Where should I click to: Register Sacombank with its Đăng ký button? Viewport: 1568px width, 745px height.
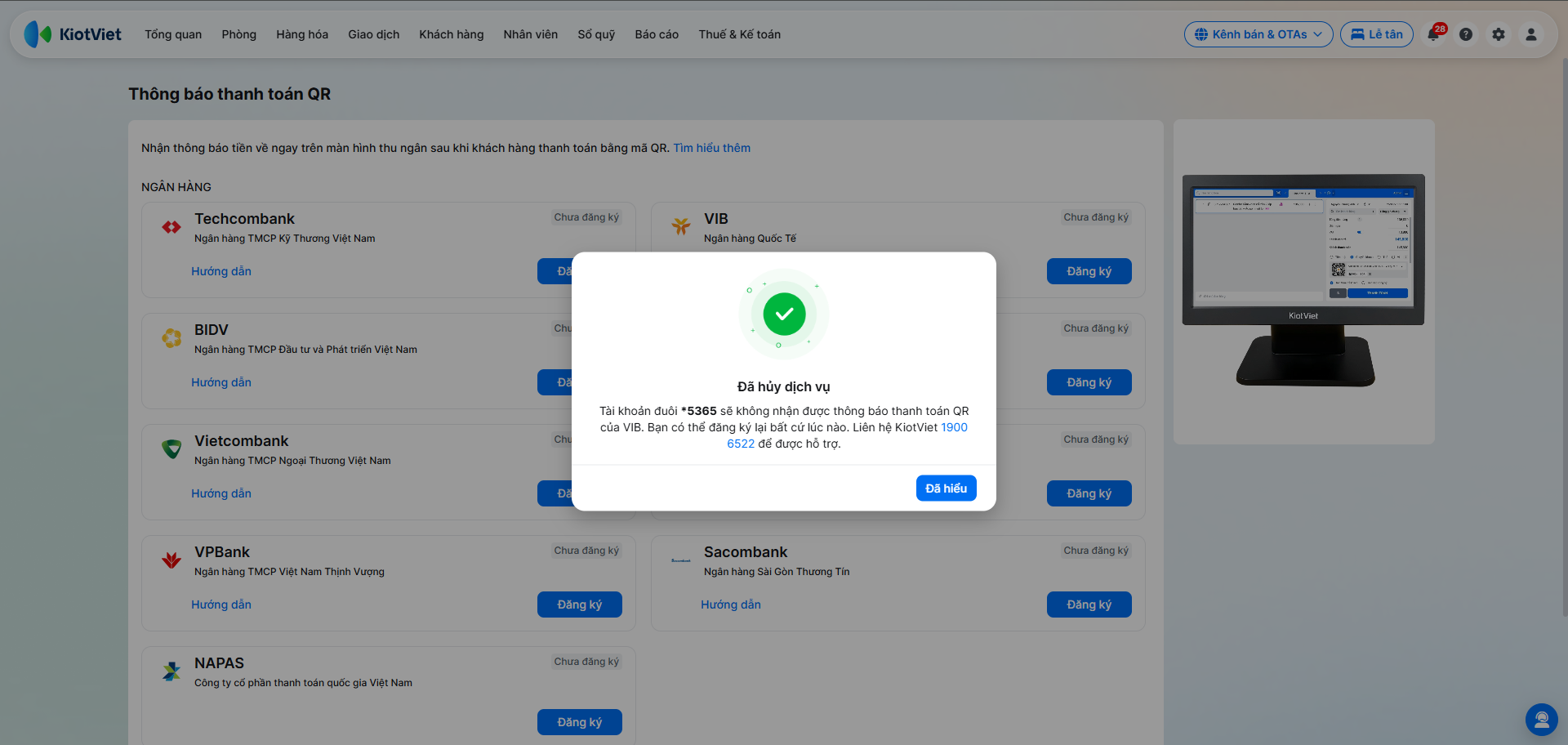point(1089,604)
